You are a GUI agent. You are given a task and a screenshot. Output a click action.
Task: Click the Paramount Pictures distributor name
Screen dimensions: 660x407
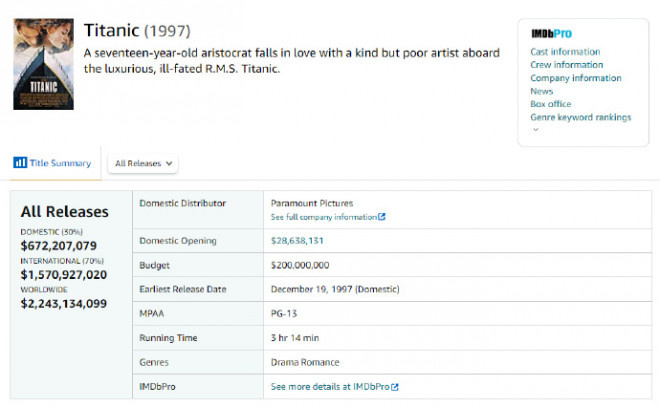(x=311, y=203)
